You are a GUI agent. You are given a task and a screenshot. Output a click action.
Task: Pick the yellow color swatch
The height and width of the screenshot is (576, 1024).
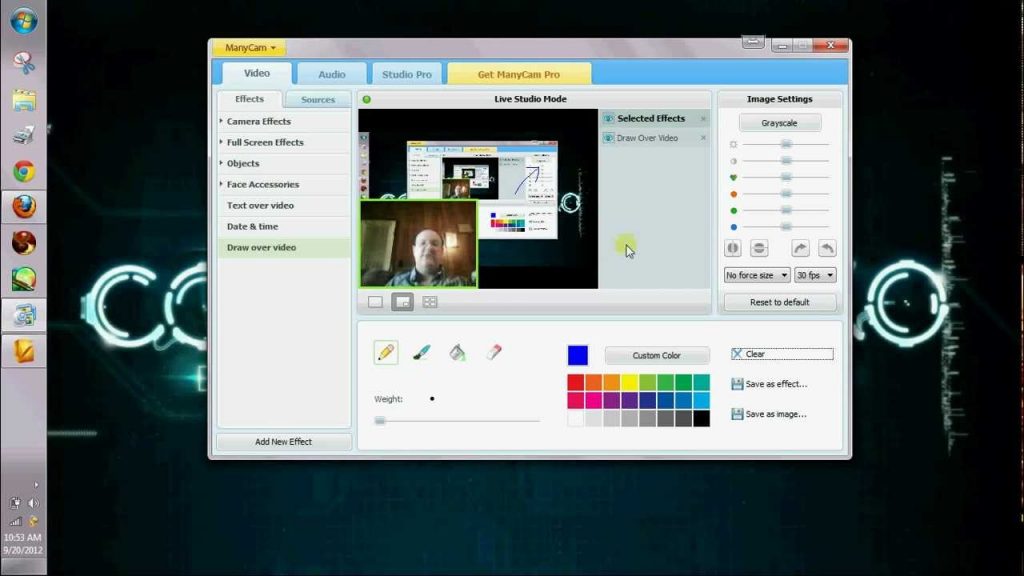629,382
